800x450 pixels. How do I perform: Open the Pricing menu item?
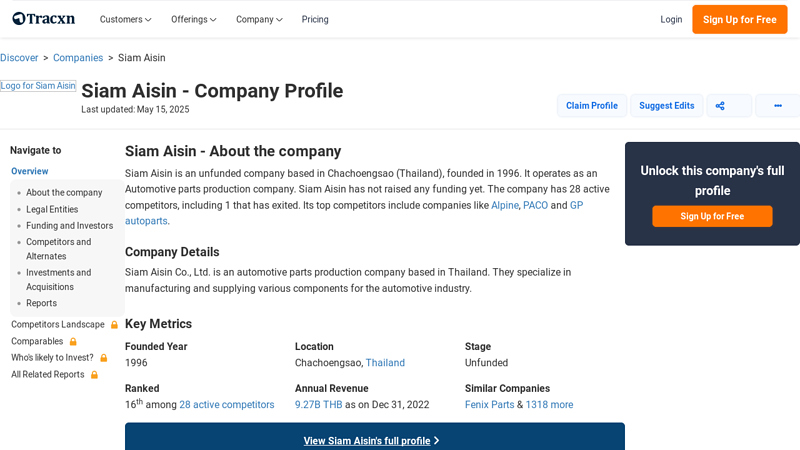coord(315,19)
